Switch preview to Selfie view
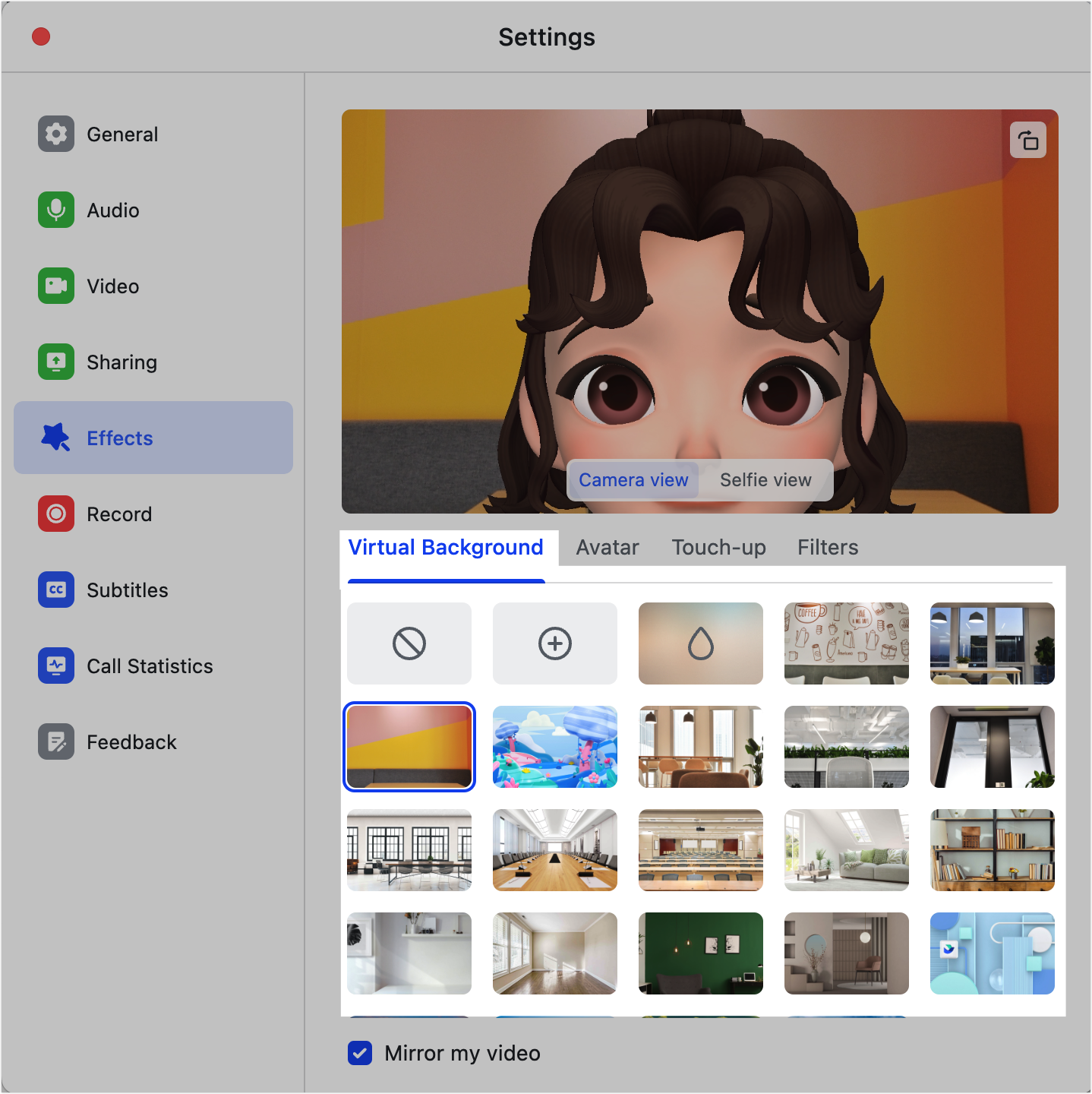The height and width of the screenshot is (1094, 1092). [765, 480]
